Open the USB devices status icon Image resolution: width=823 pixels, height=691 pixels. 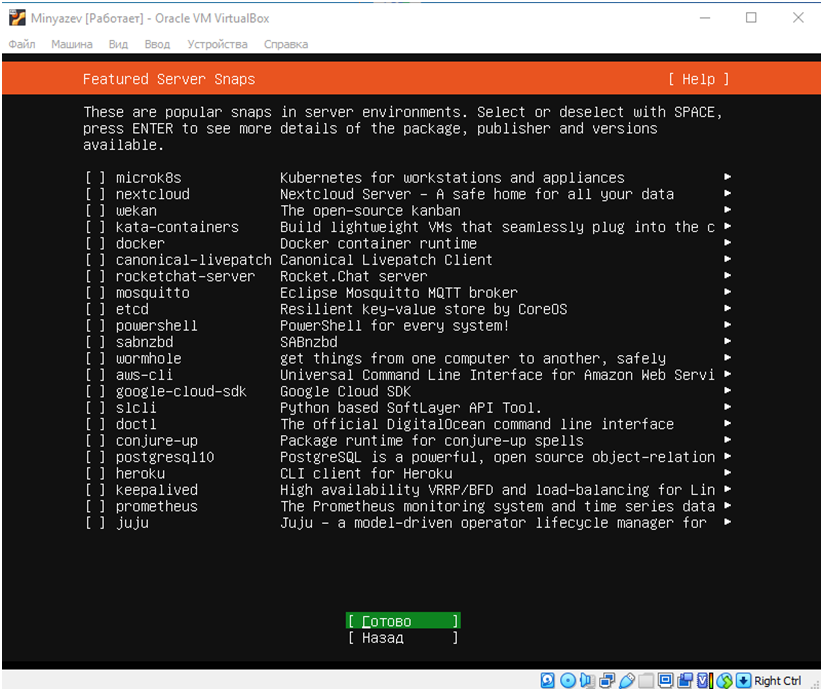(626, 681)
